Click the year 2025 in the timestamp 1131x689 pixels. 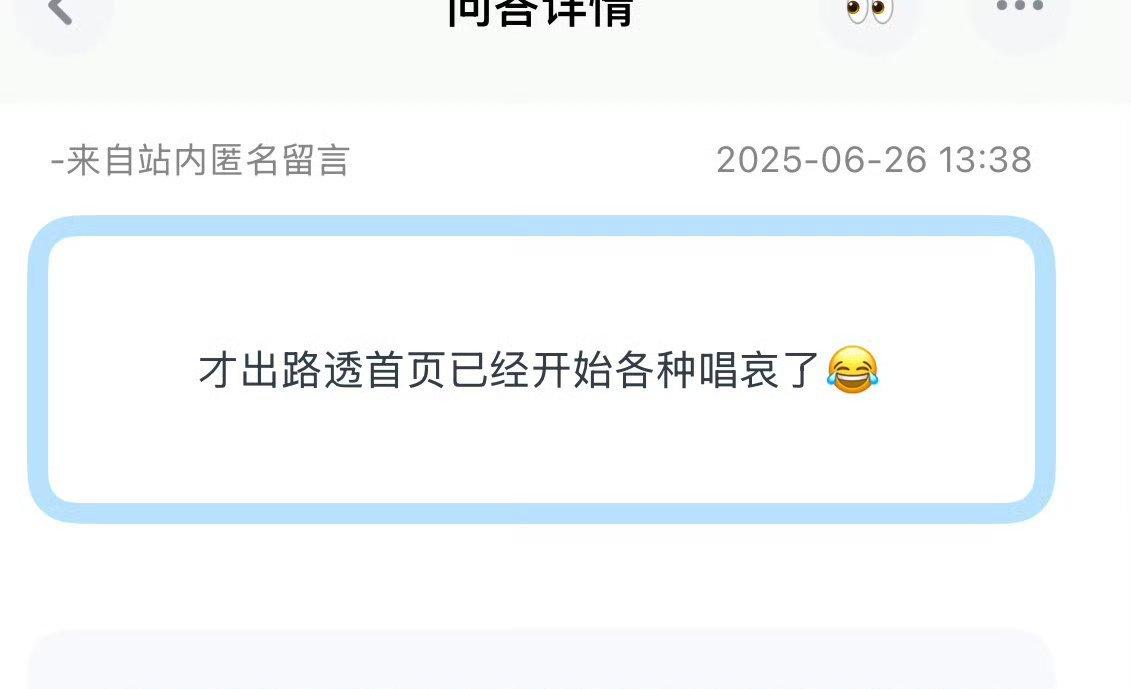point(758,159)
